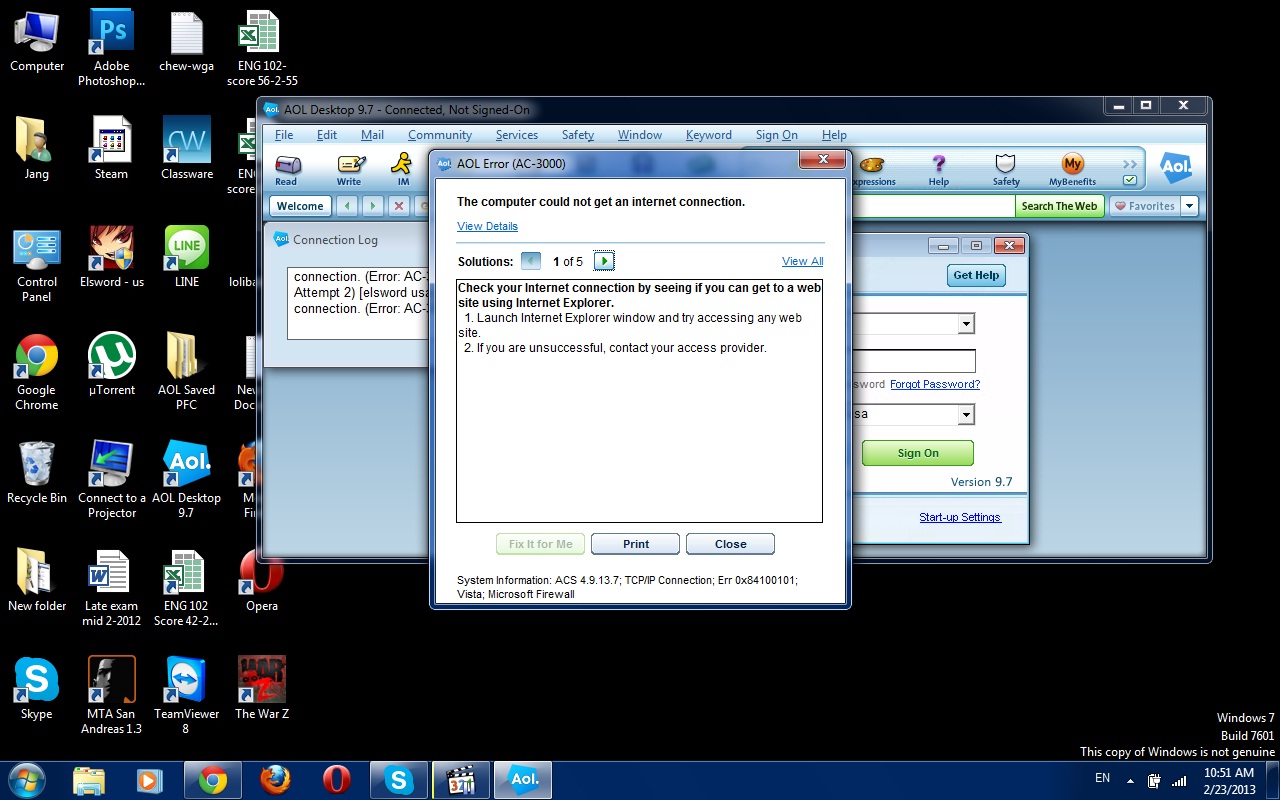Click the View Details link
1280x800 pixels.
tap(487, 226)
